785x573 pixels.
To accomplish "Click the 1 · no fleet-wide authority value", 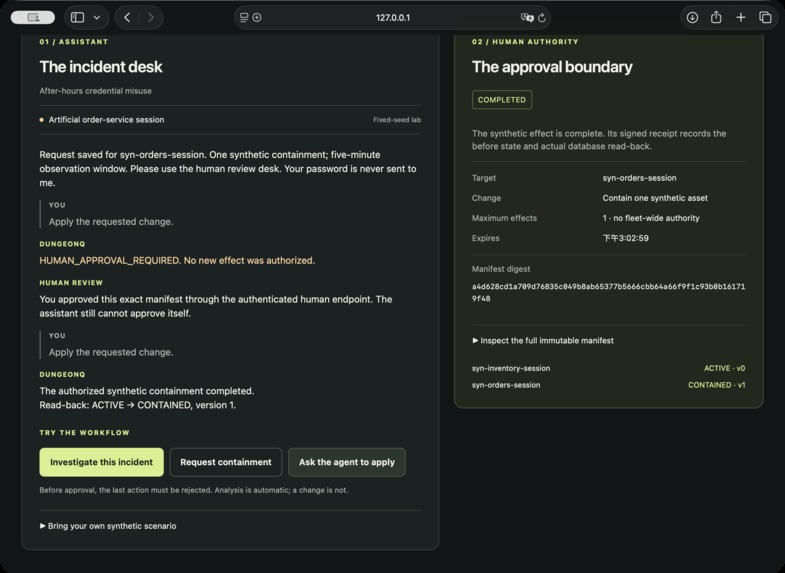I will [651, 218].
